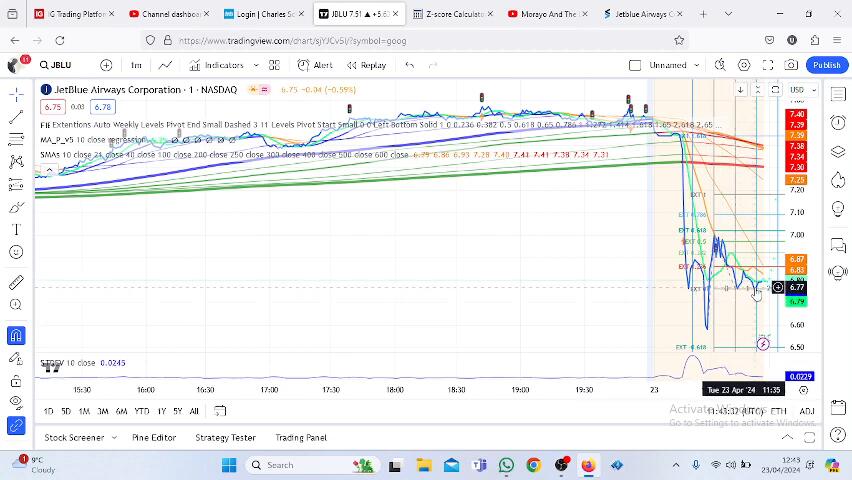Open the Replay bar mode
This screenshot has height=480, width=852.
pyautogui.click(x=366, y=65)
